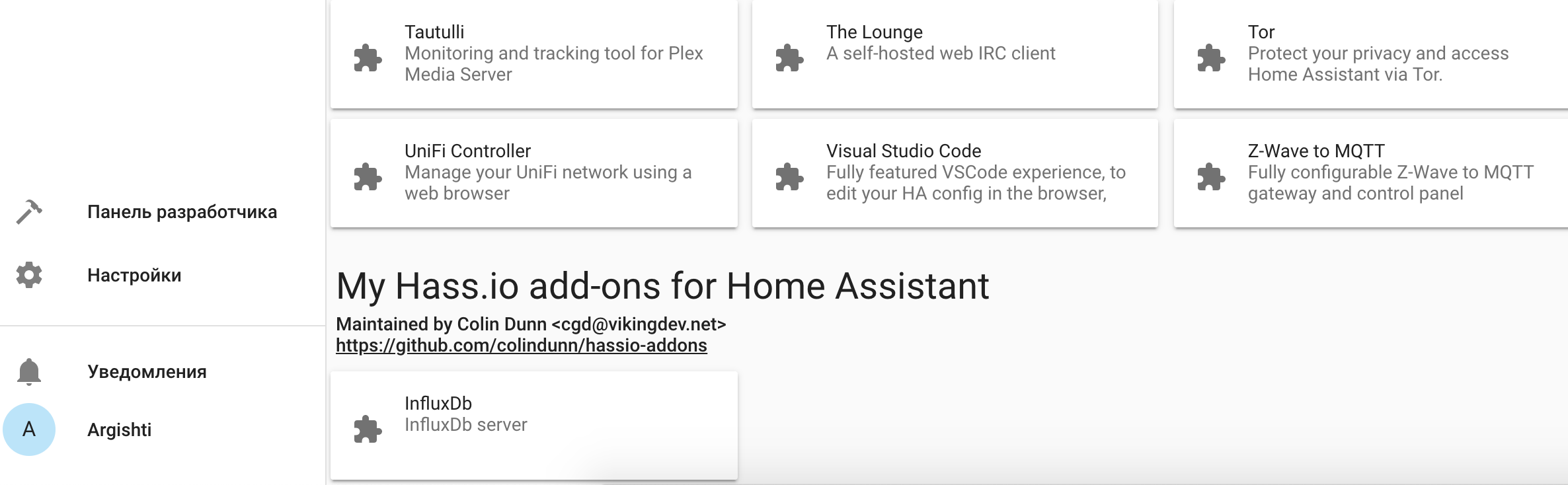The height and width of the screenshot is (485, 1568).
Task: Click the Уведомления bell icon
Action: coord(29,371)
